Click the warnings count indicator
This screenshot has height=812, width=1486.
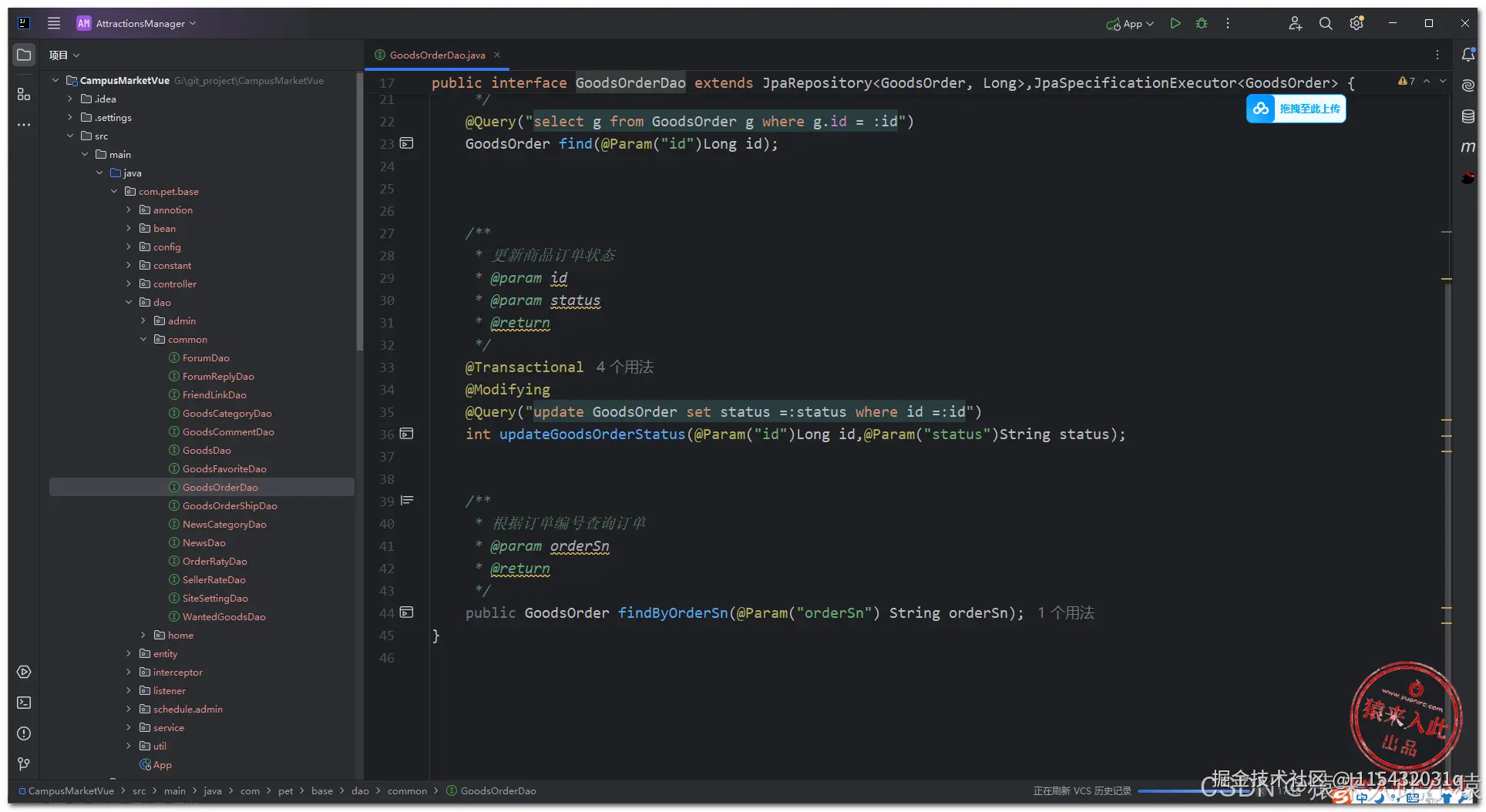click(x=1407, y=81)
